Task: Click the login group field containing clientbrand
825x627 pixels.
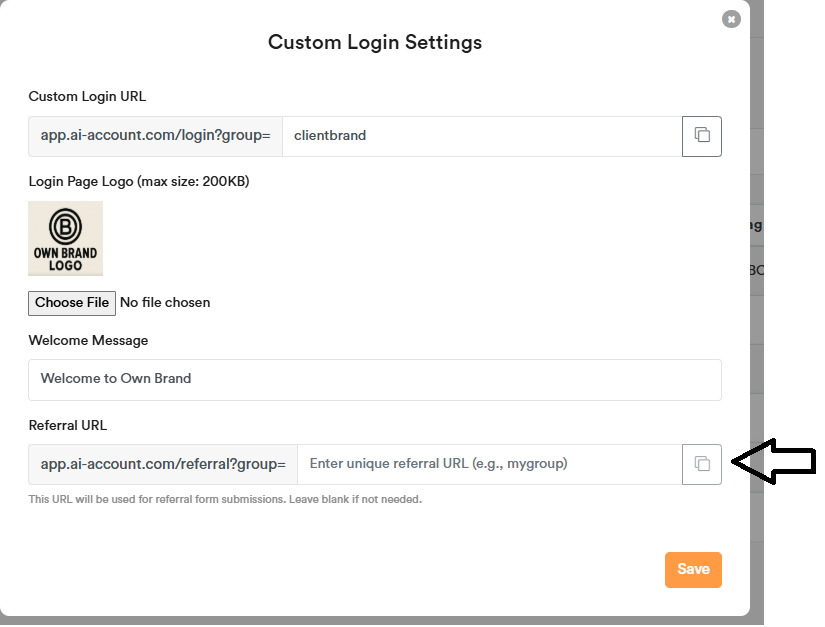Action: pyautogui.click(x=482, y=136)
